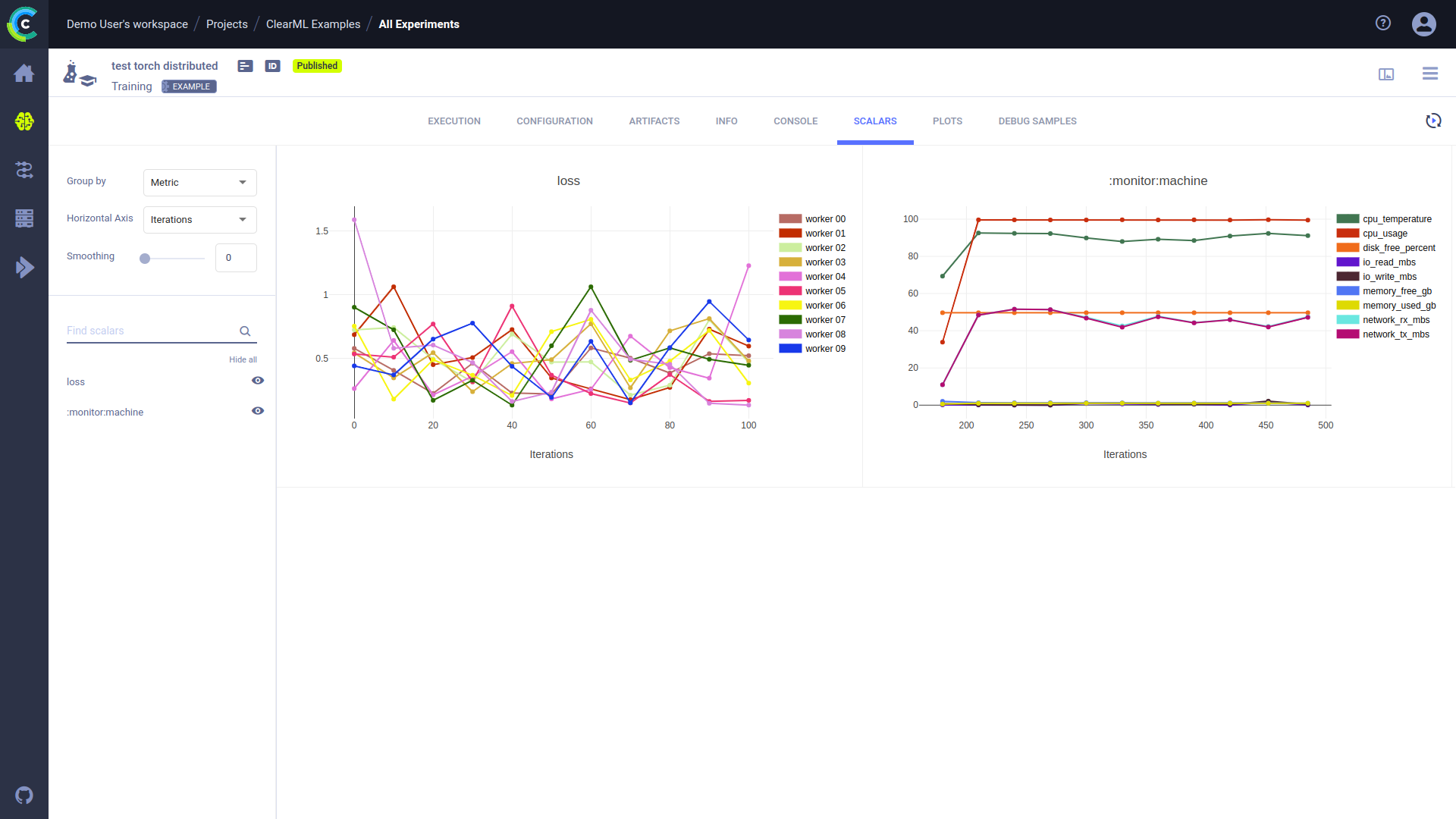Image resolution: width=1456 pixels, height=819 pixels.
Task: Click the ClearML logo icon
Action: coord(24,24)
